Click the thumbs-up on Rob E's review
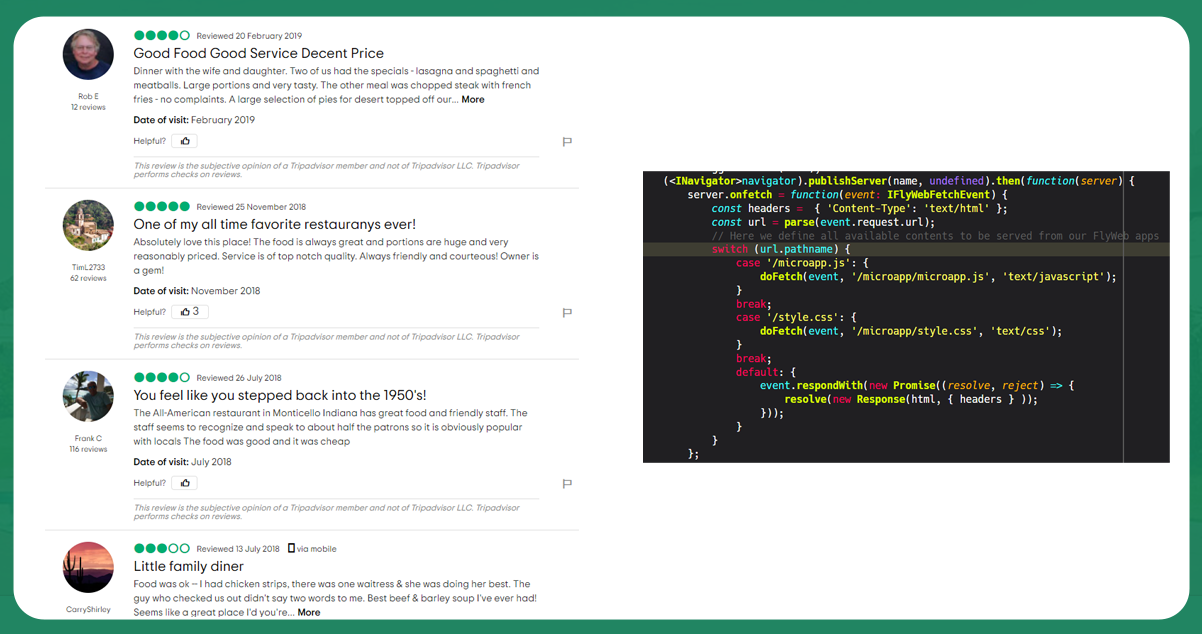This screenshot has width=1202, height=634. click(185, 141)
